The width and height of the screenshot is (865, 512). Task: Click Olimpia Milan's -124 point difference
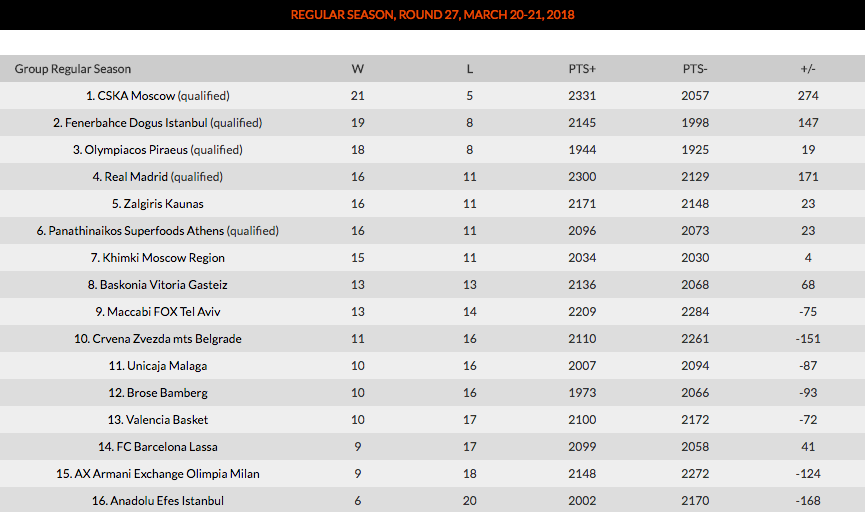pos(808,474)
